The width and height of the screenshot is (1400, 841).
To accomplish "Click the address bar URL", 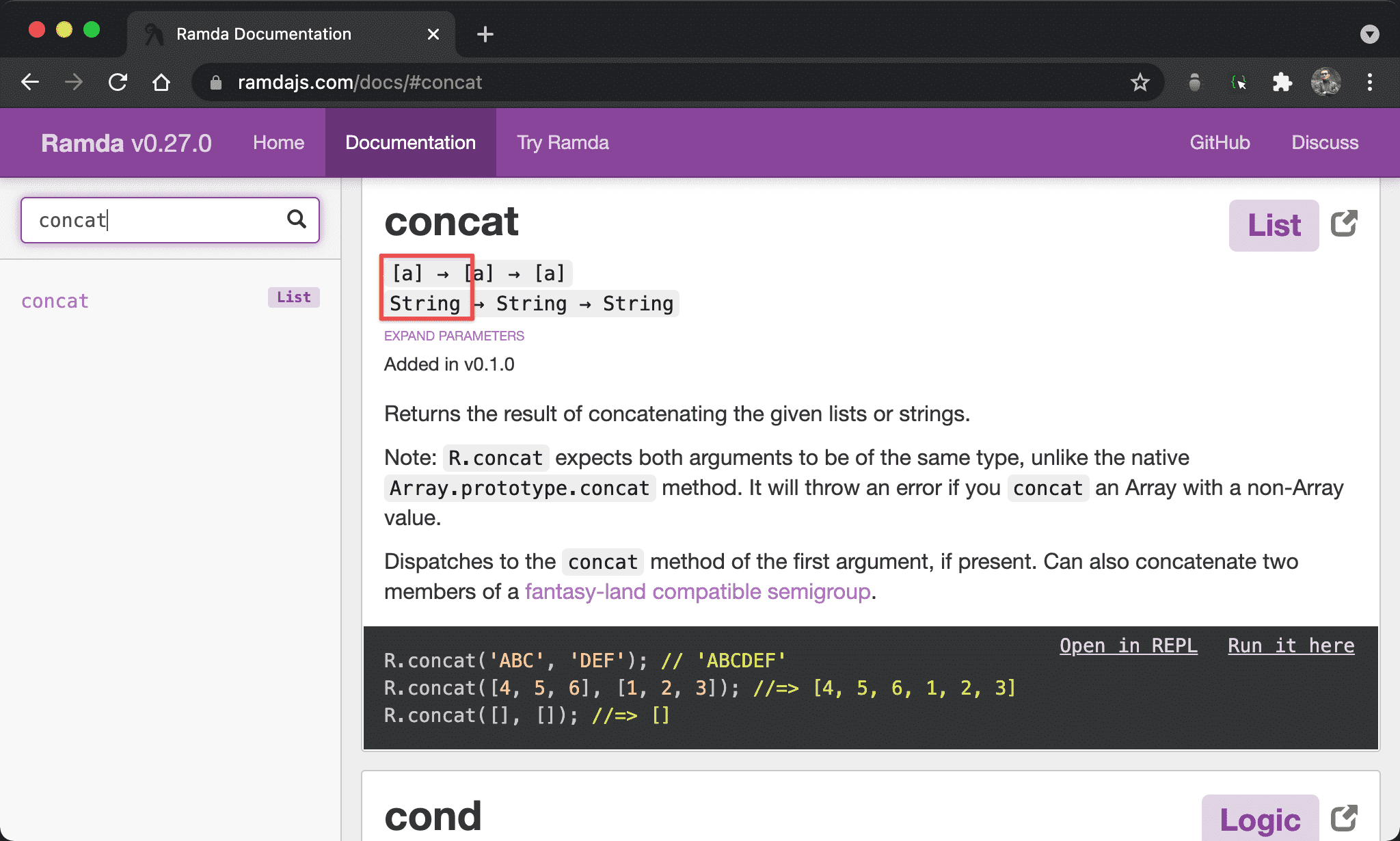I will (360, 83).
